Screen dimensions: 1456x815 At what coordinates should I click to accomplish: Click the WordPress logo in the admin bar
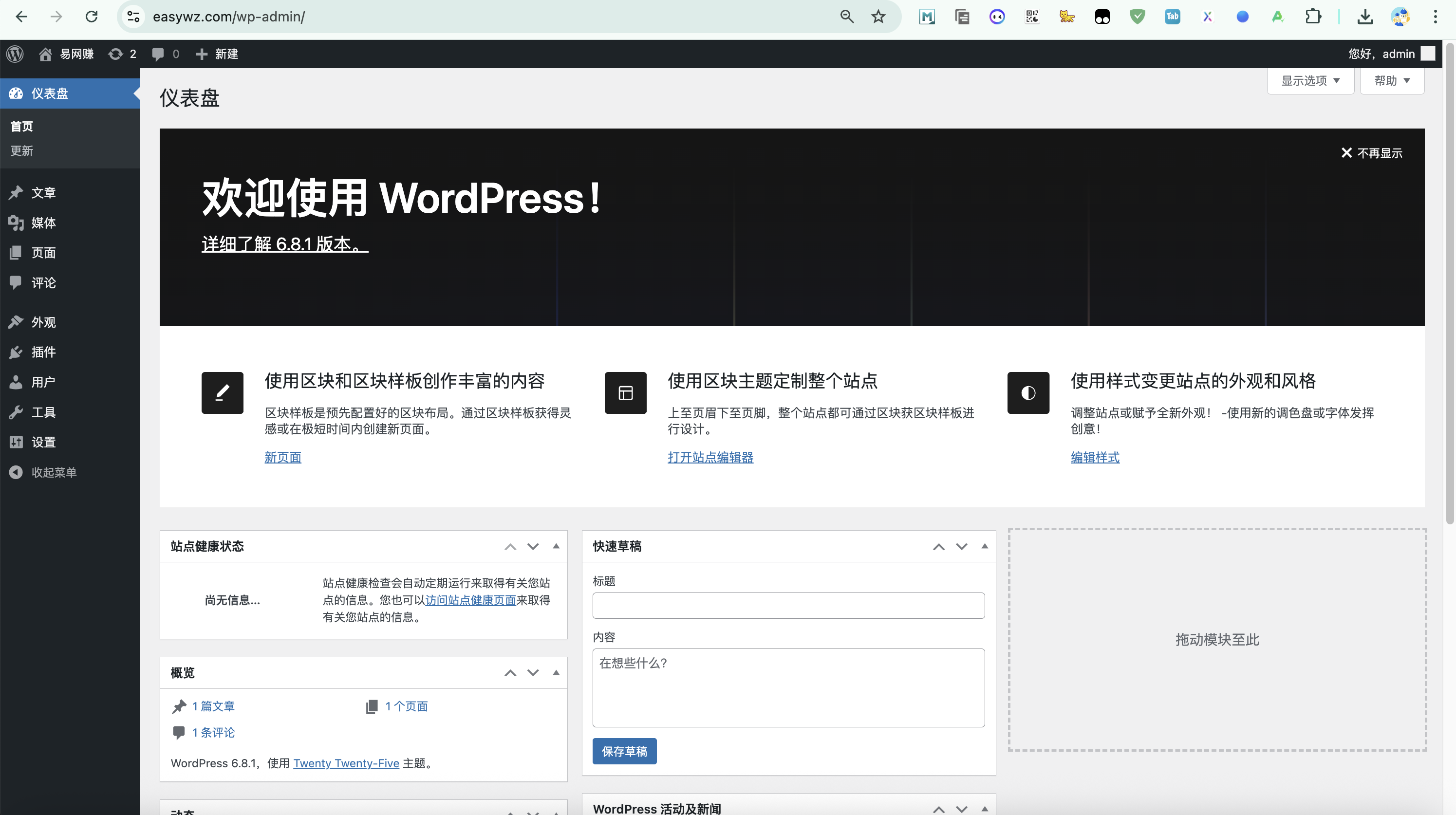click(x=15, y=54)
